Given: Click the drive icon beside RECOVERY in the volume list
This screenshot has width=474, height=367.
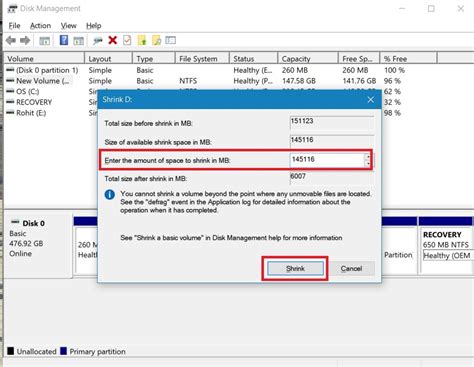Looking at the screenshot, I should pos(10,102).
